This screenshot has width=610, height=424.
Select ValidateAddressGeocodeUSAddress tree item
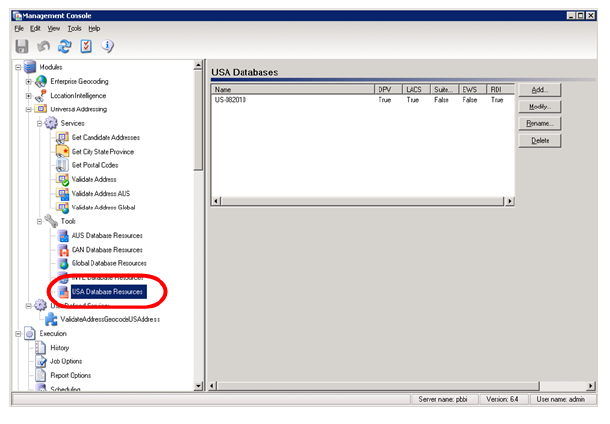pyautogui.click(x=110, y=319)
